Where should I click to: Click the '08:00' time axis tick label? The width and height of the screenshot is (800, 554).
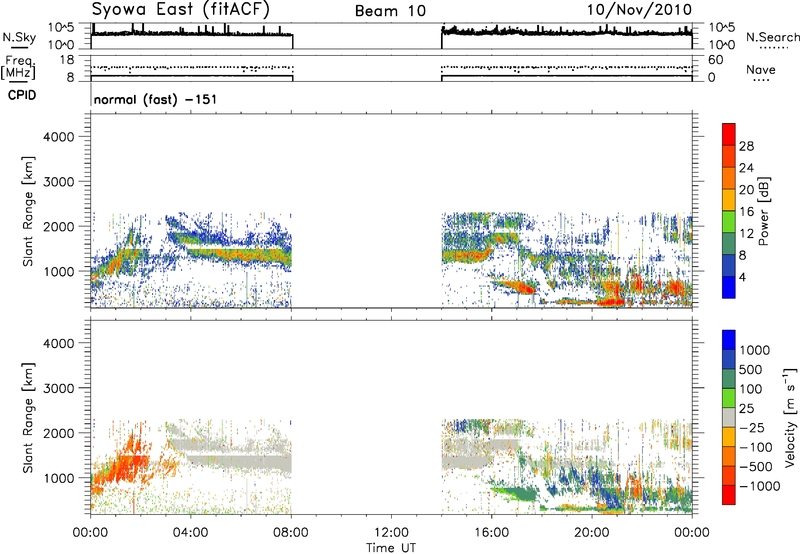tap(291, 533)
